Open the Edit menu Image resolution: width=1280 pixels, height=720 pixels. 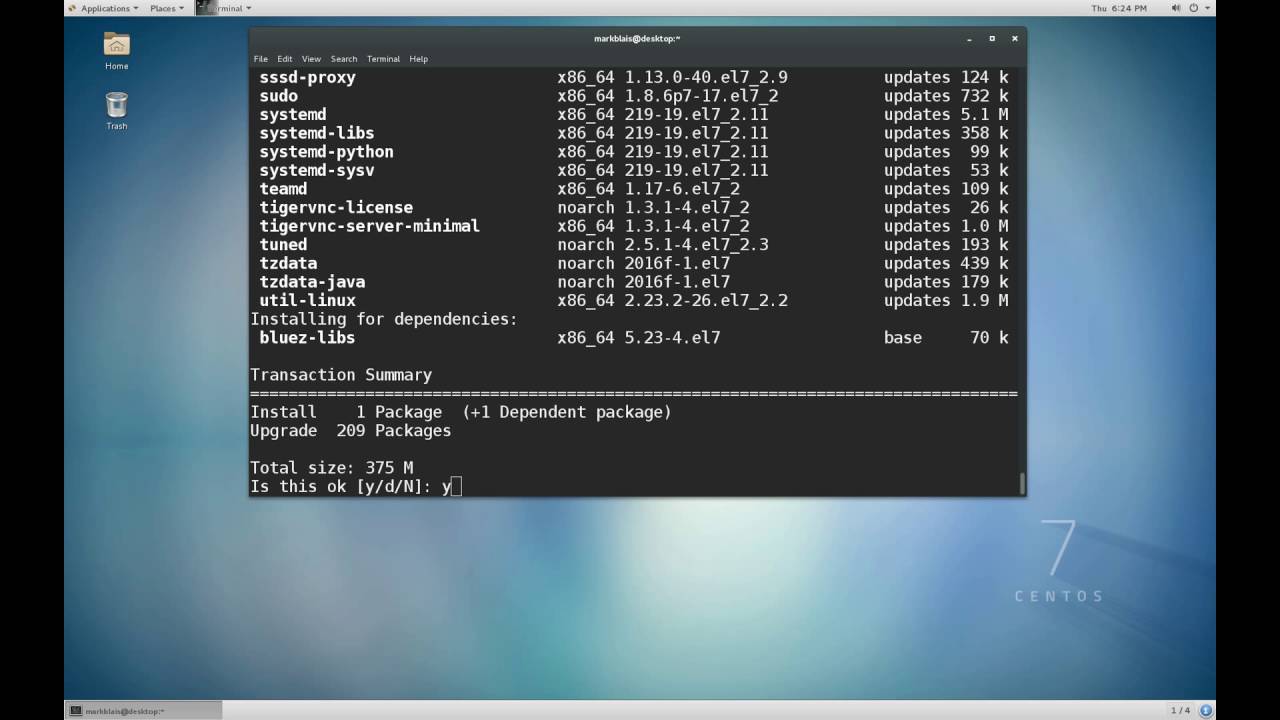(285, 59)
